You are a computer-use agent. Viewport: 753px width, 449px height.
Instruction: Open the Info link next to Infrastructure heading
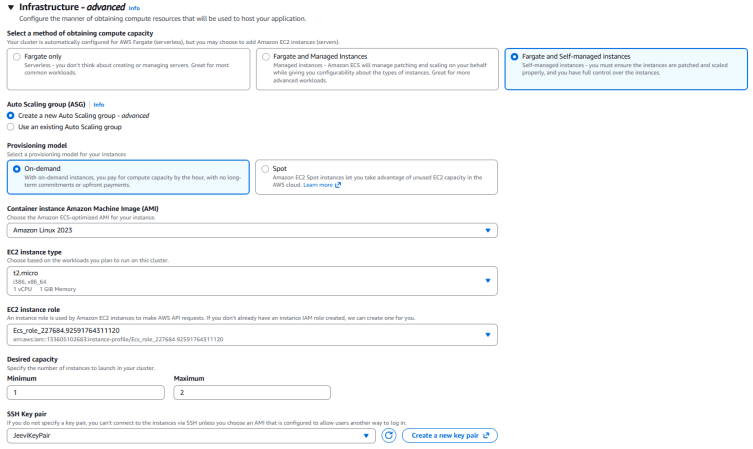click(x=134, y=8)
